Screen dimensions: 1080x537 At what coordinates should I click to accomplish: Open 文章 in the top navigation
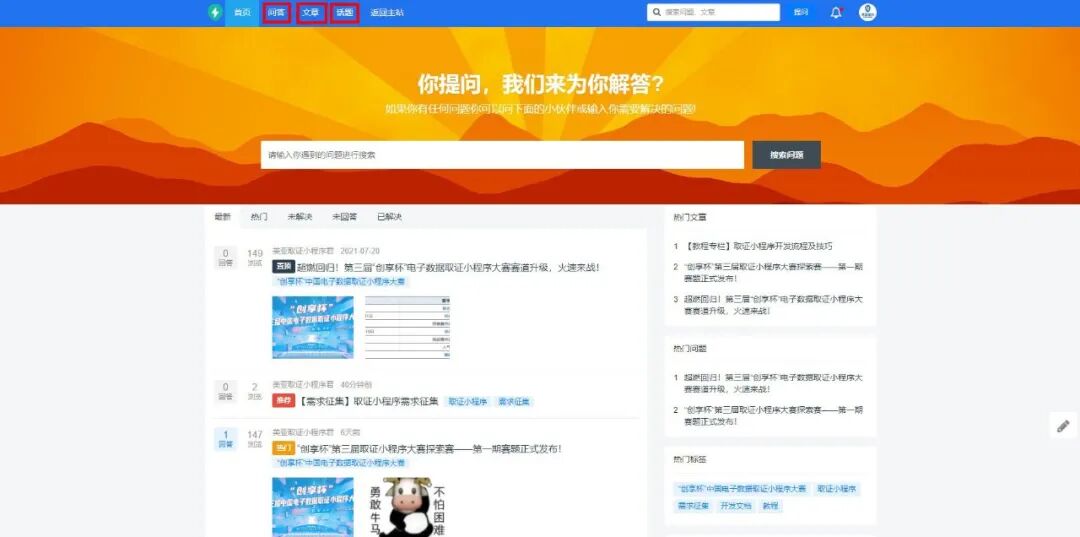(311, 12)
